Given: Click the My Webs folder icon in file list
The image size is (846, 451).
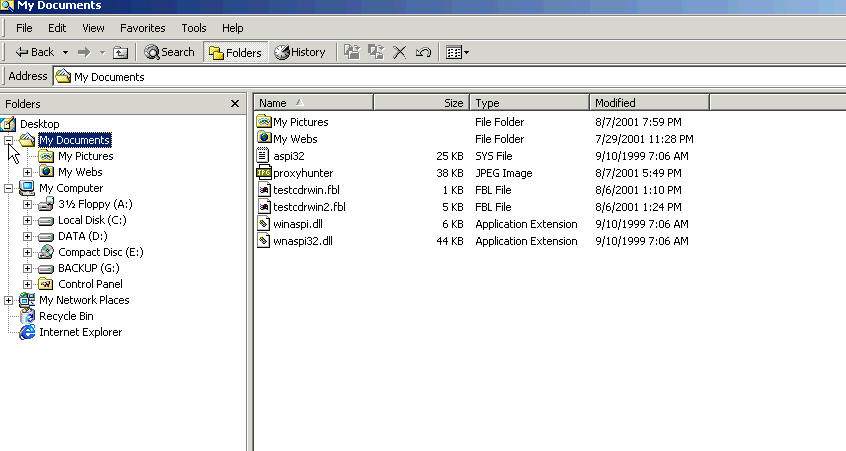Looking at the screenshot, I should click(x=263, y=138).
